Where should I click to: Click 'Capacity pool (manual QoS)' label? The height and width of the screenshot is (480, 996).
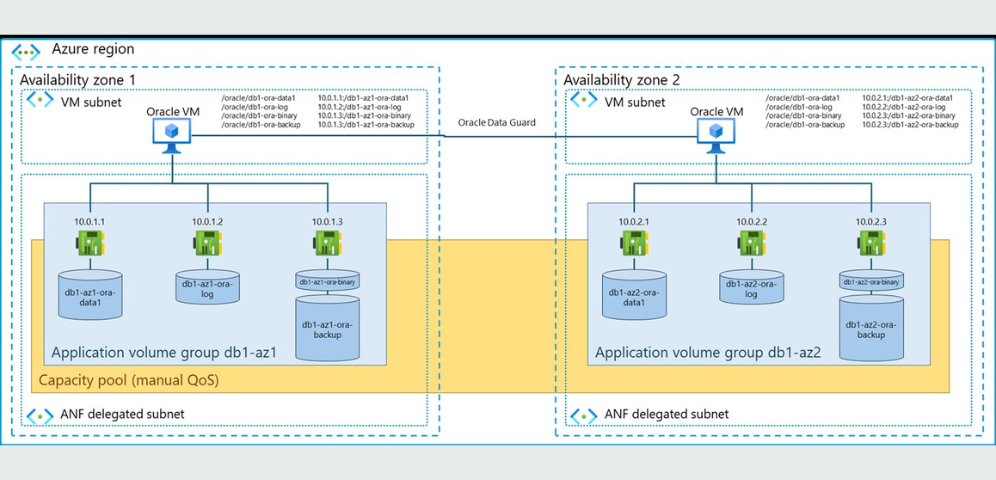click(129, 381)
